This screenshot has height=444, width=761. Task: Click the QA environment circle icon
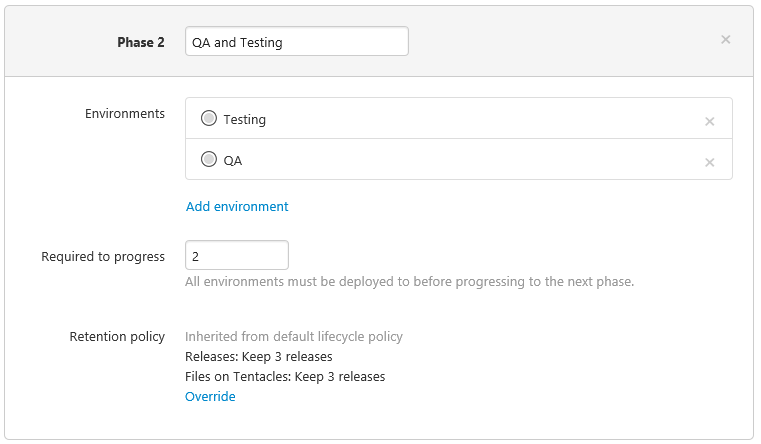pyautogui.click(x=209, y=159)
